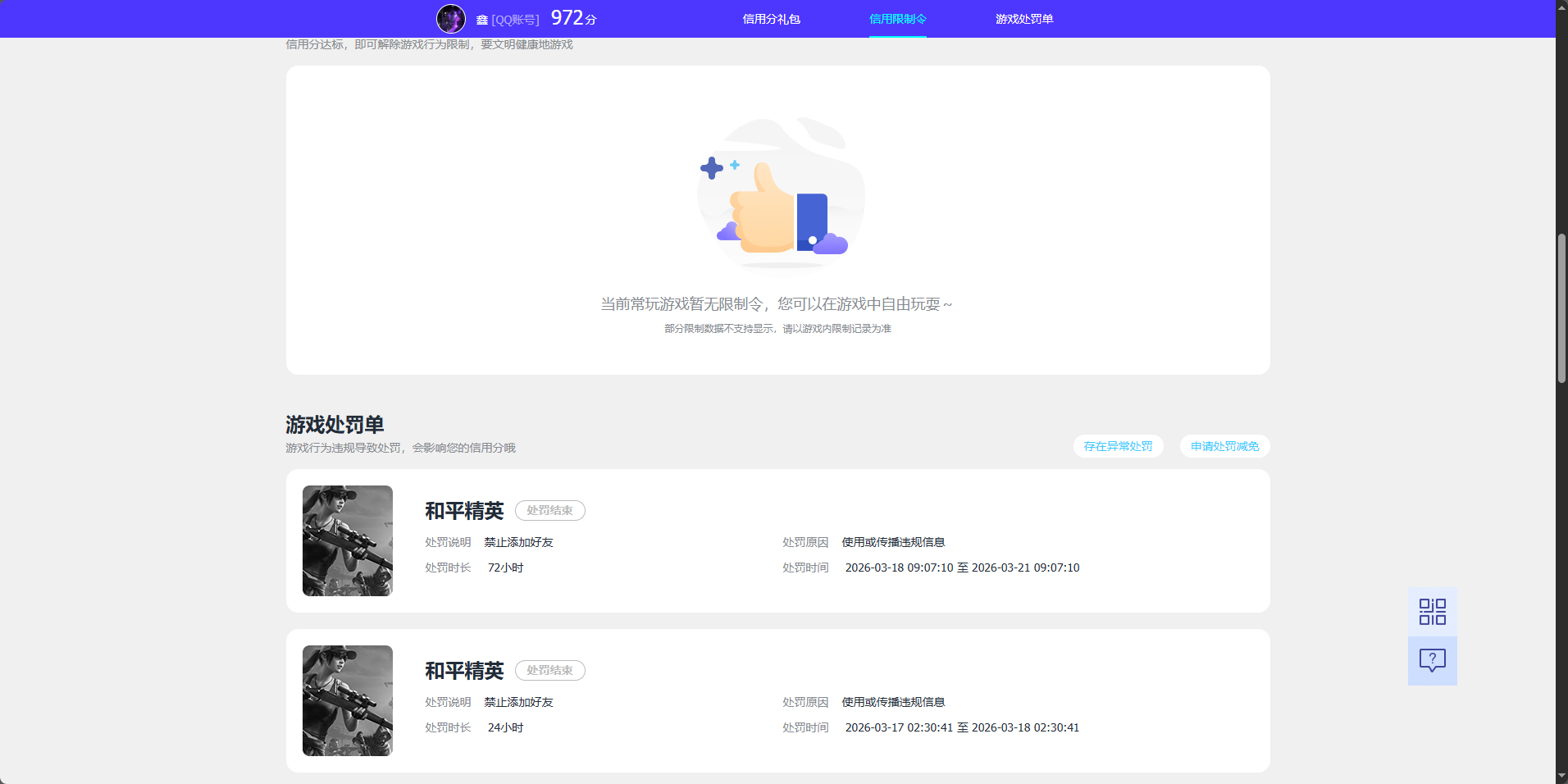The height and width of the screenshot is (784, 1568).
Task: Click the scrollbar down arrow
Action: 1561,777
